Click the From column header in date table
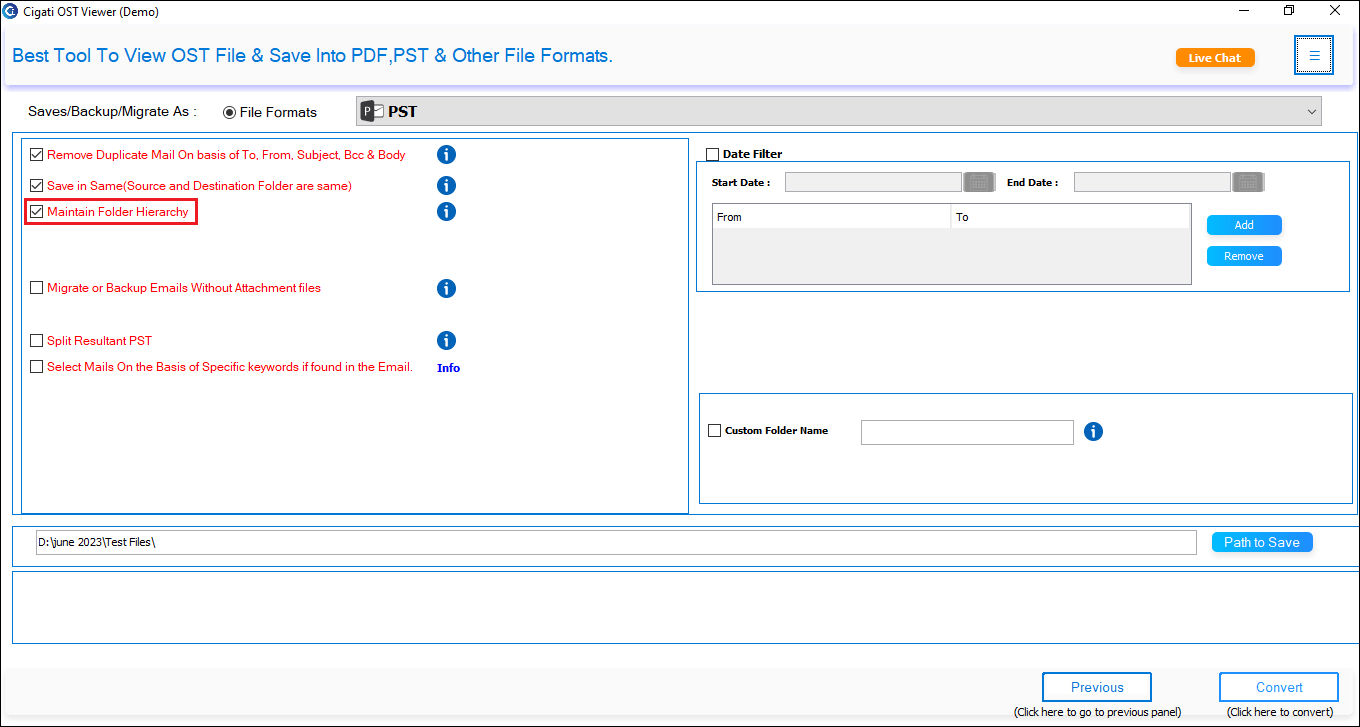This screenshot has width=1360, height=727. coord(832,217)
